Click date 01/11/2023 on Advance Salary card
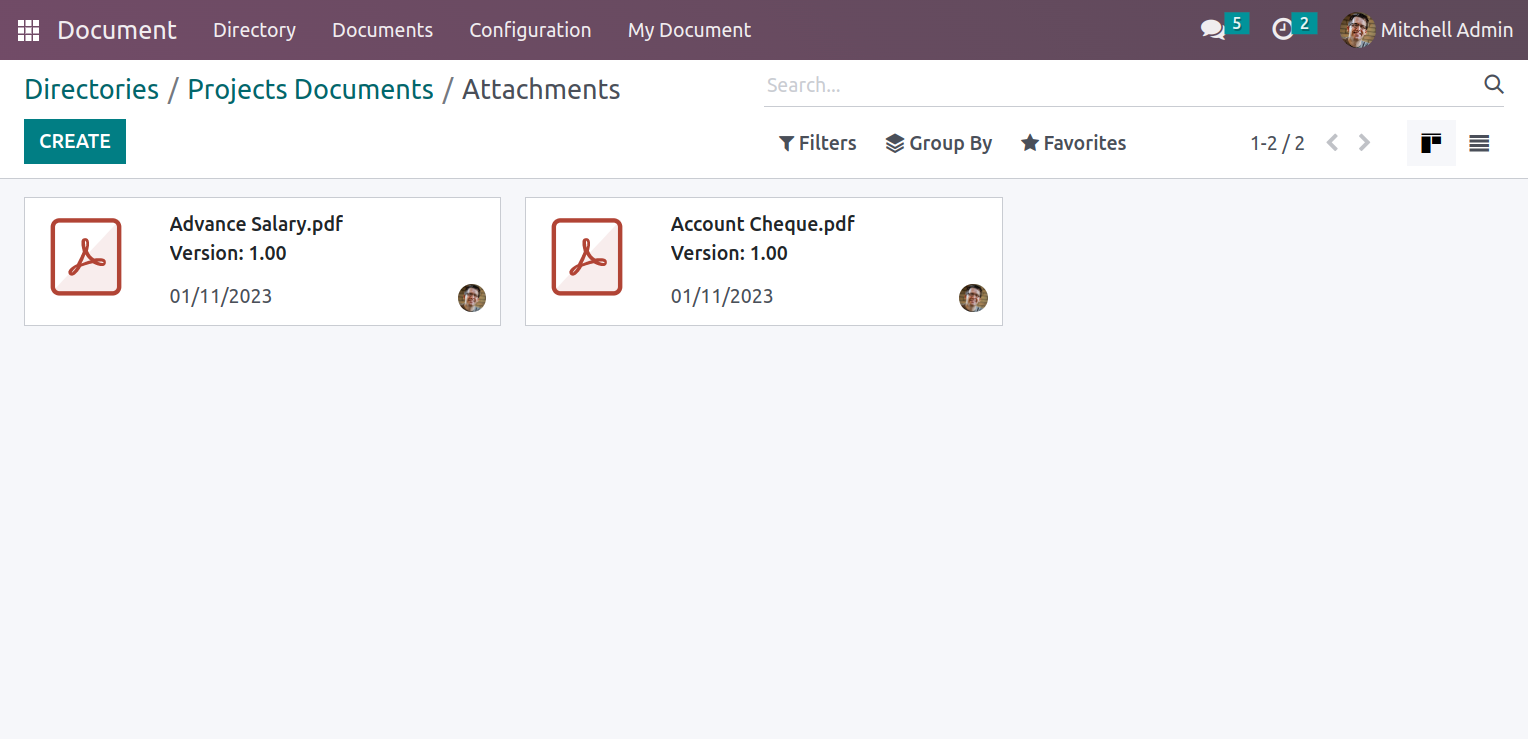Image resolution: width=1528 pixels, height=739 pixels. (221, 296)
